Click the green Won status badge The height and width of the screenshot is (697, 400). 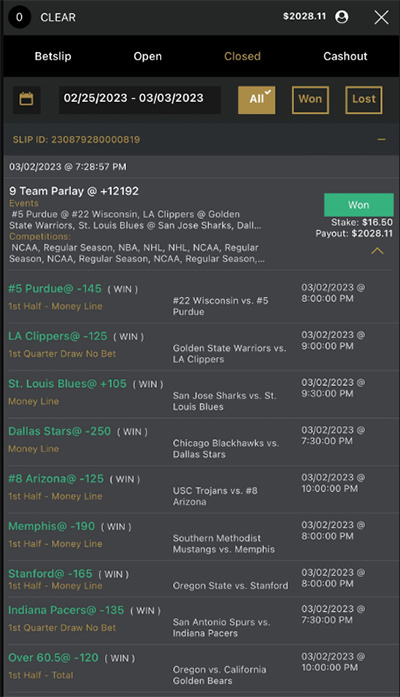click(359, 205)
